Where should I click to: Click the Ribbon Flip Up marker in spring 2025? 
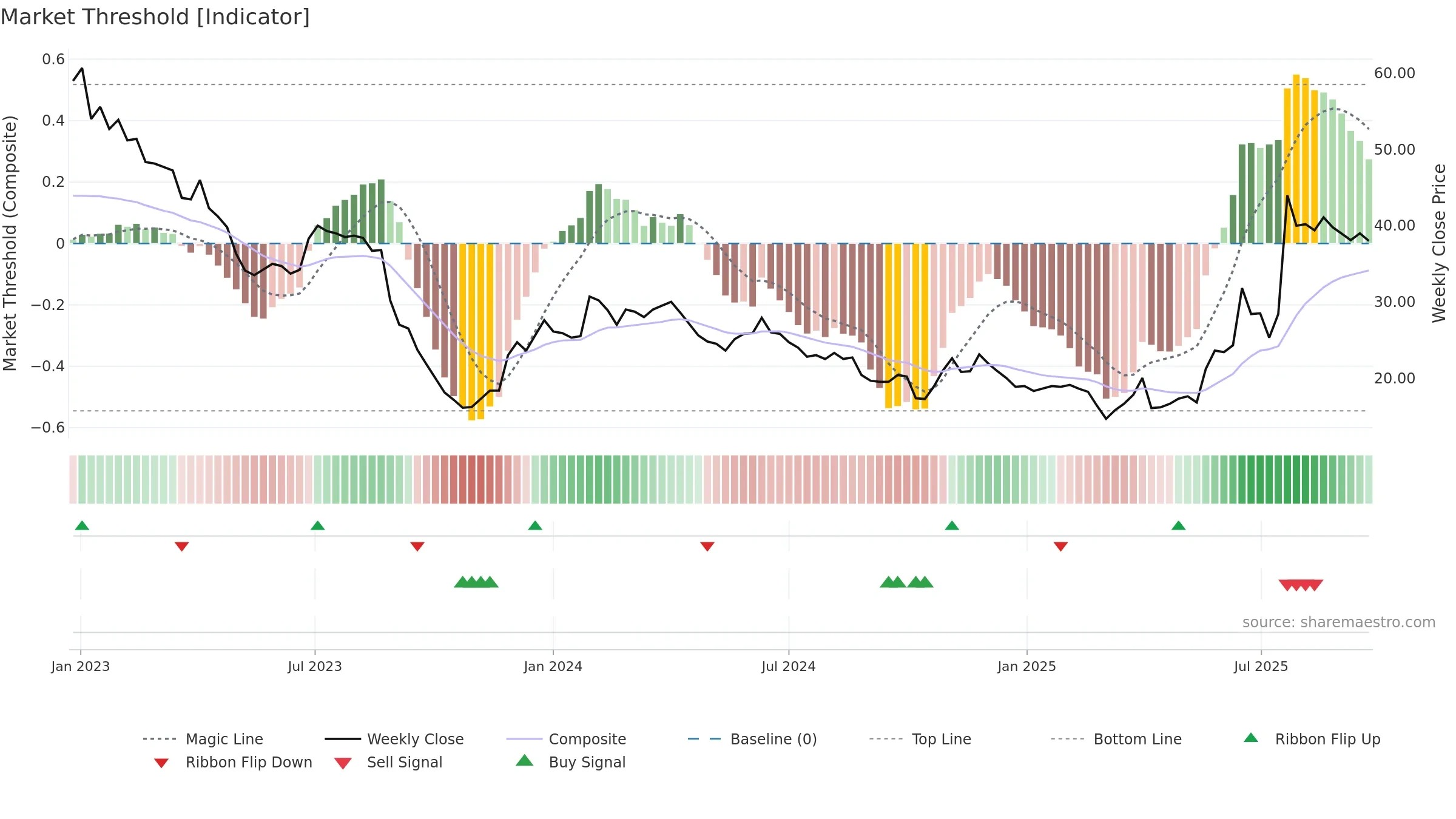pyautogui.click(x=1178, y=525)
